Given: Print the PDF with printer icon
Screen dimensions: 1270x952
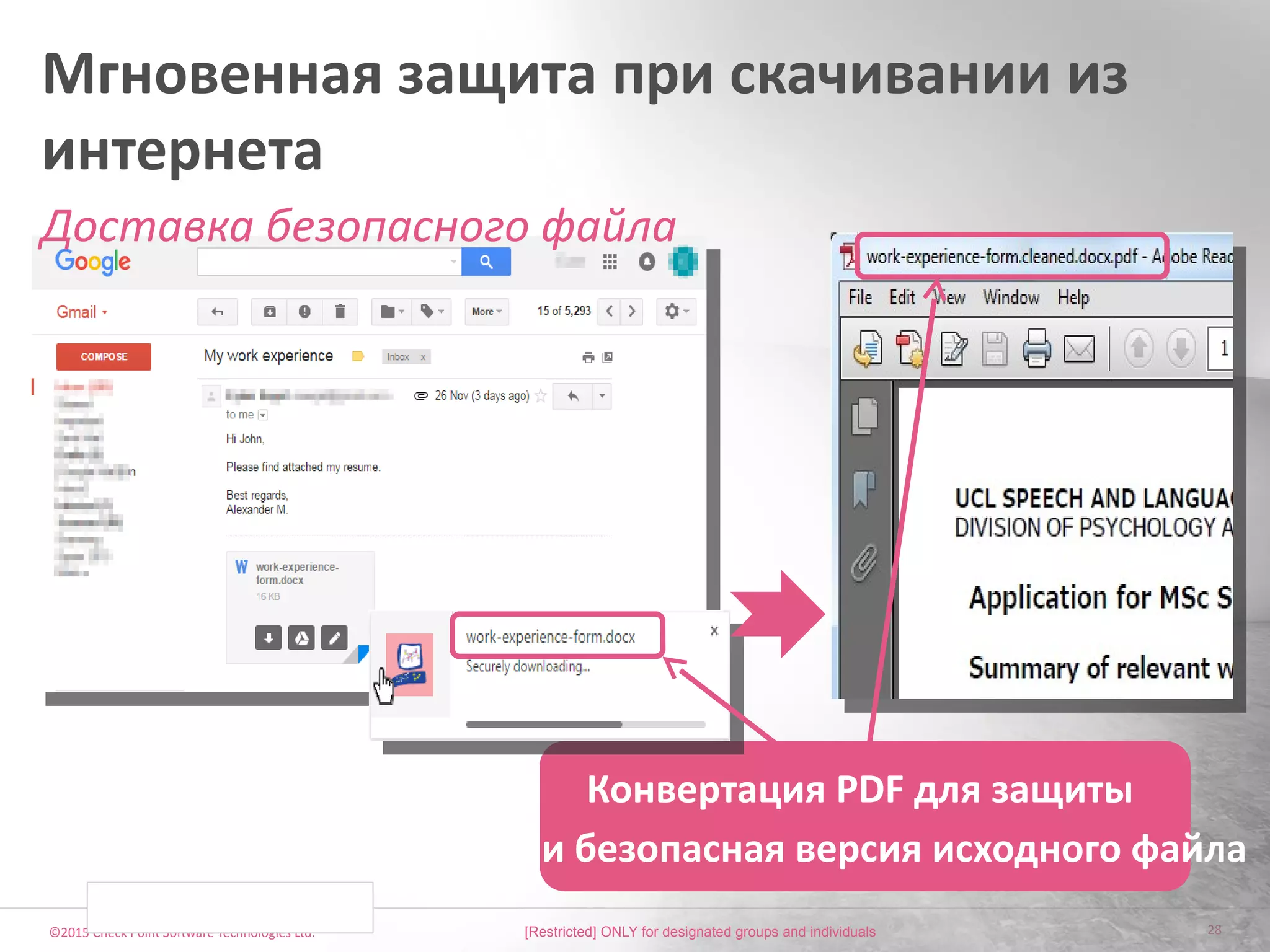Looking at the screenshot, I should click(1036, 348).
